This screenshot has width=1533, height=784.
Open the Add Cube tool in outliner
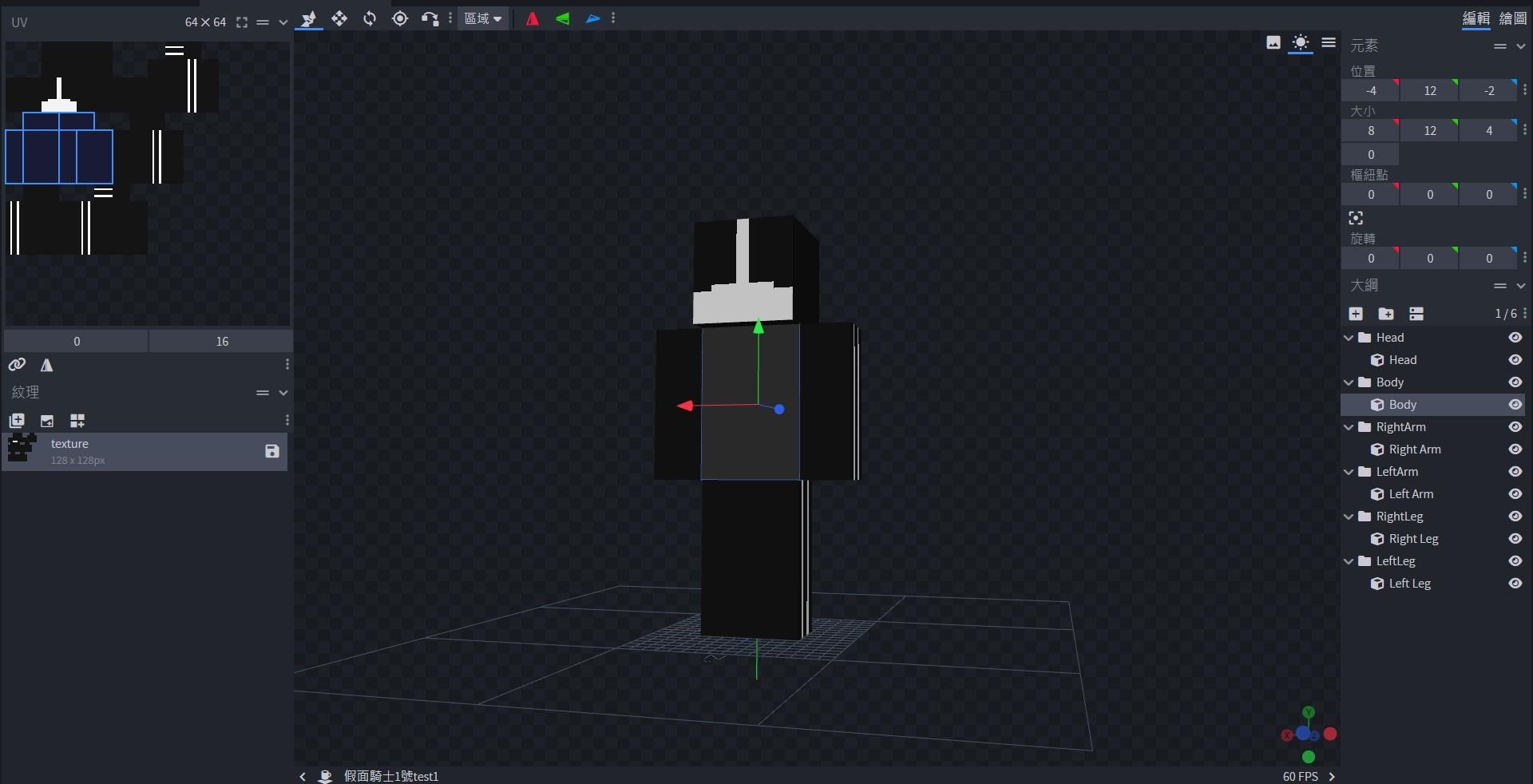(1355, 315)
